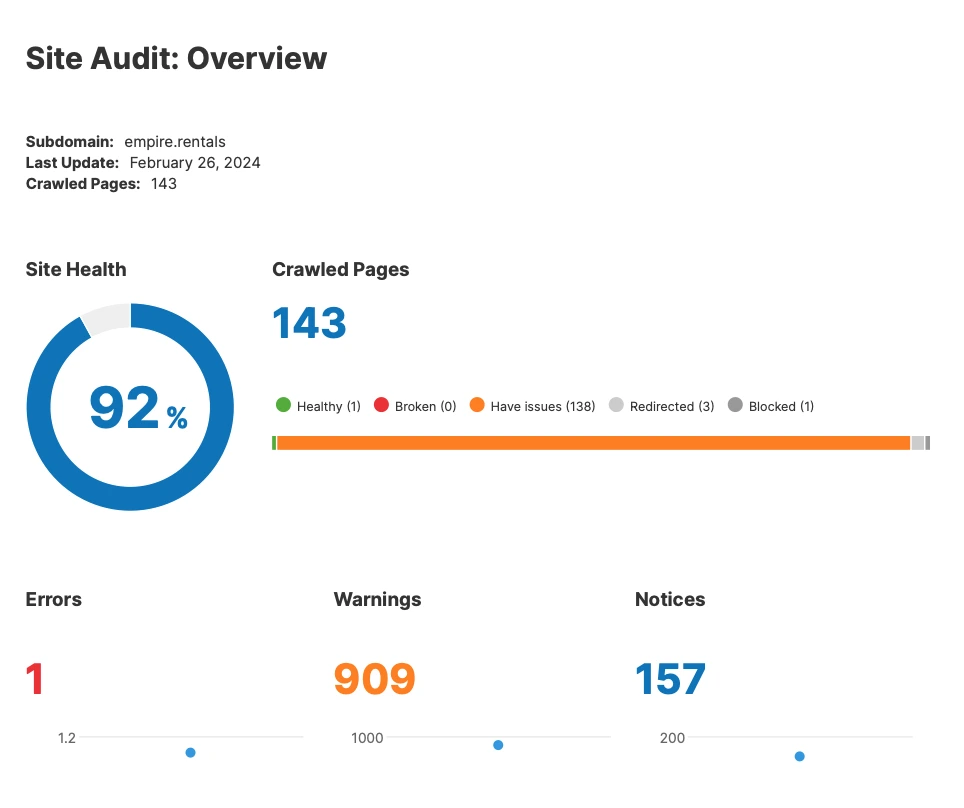
Task: Click the orange Have issues legend dot
Action: pyautogui.click(x=477, y=405)
